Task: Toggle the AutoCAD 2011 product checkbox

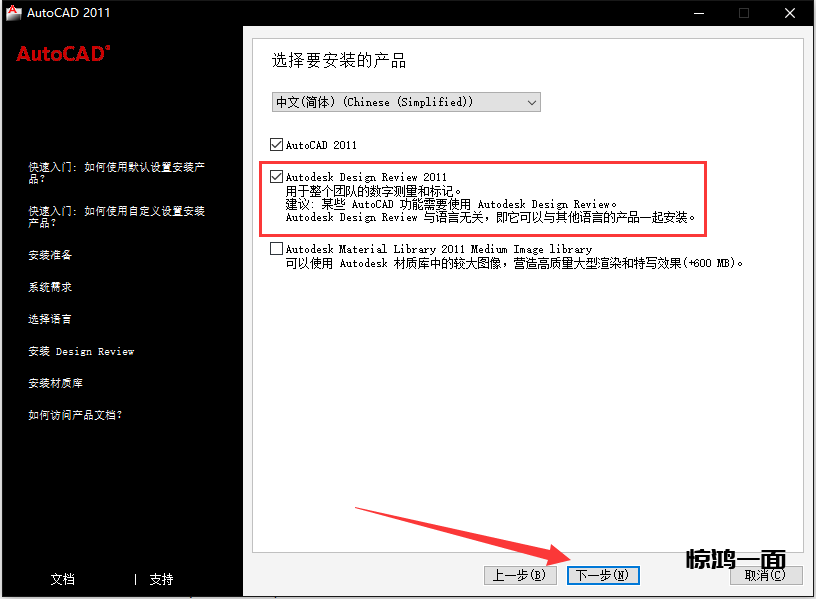Action: click(277, 145)
